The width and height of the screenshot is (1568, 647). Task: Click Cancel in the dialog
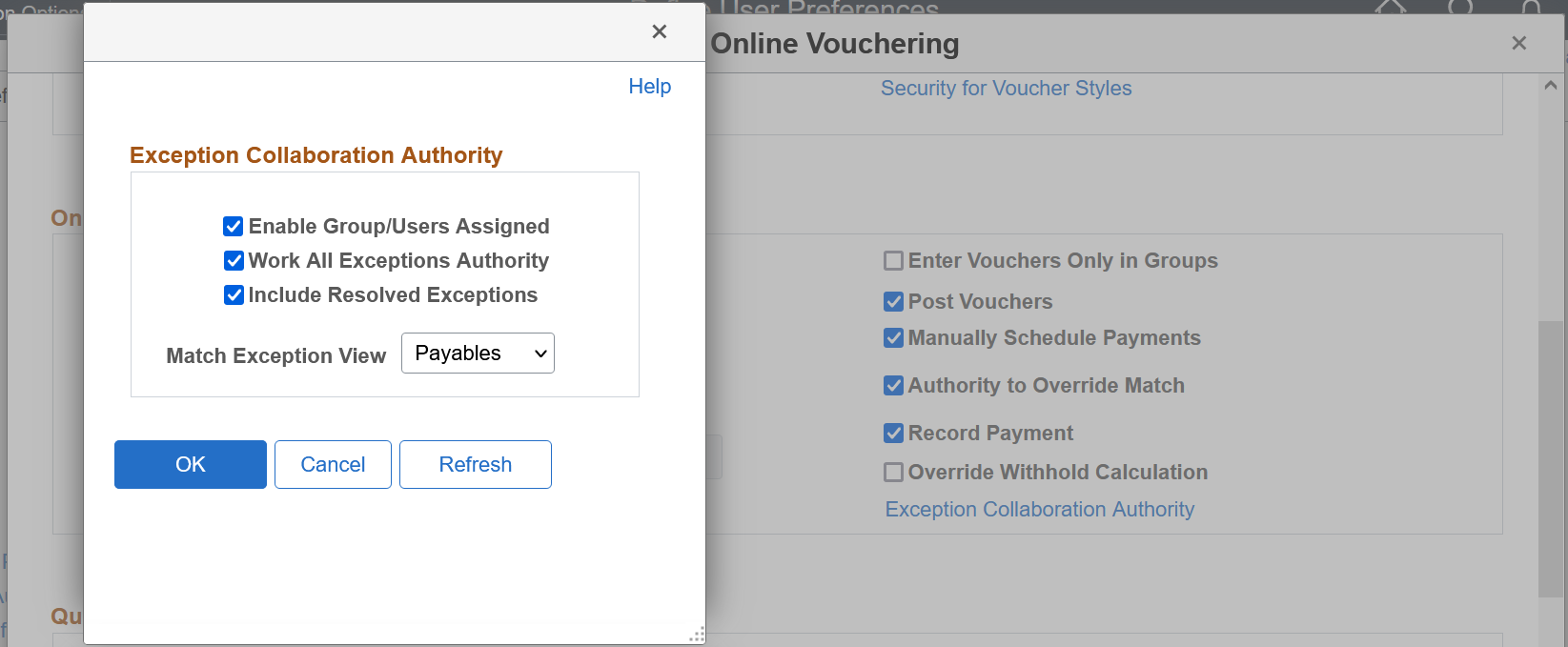click(x=333, y=465)
